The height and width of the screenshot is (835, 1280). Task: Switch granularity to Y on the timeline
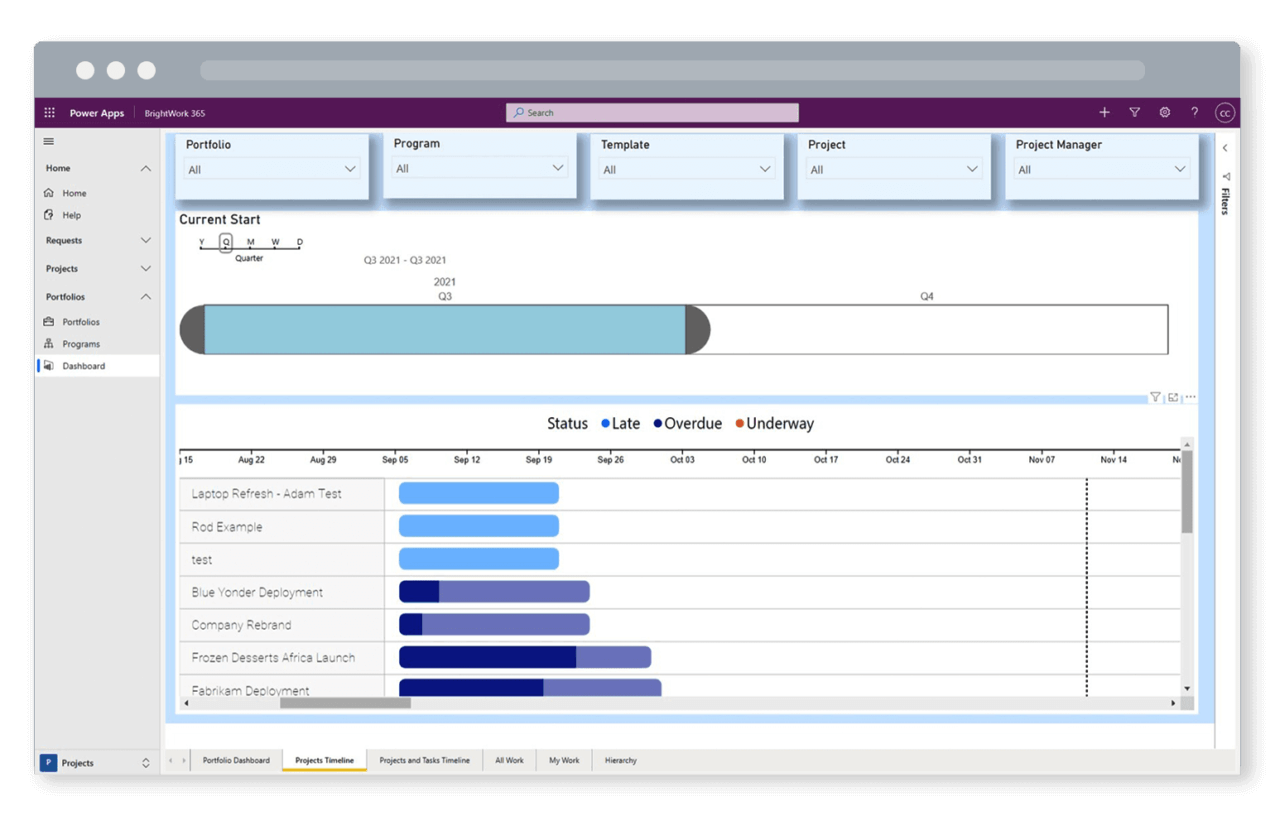[201, 242]
